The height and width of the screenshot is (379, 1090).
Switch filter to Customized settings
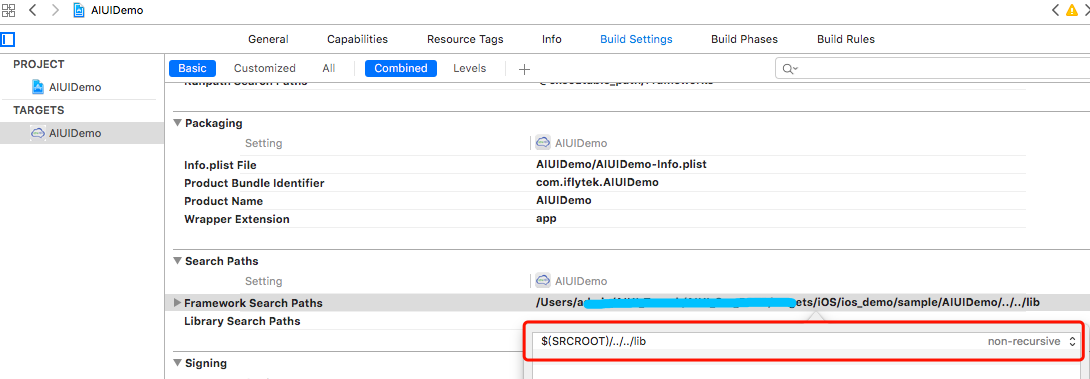(265, 68)
